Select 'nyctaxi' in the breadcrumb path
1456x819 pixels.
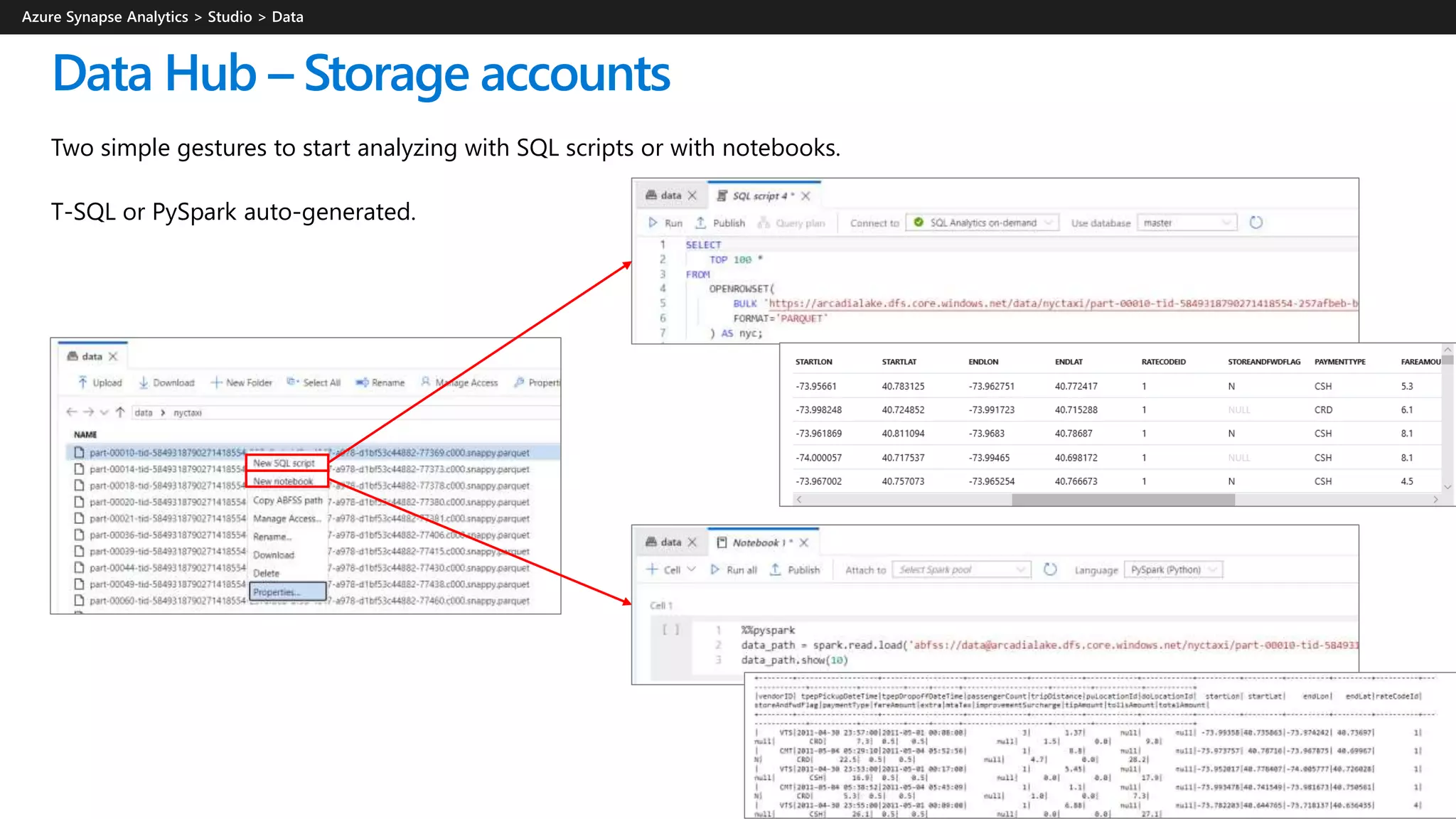coord(188,412)
